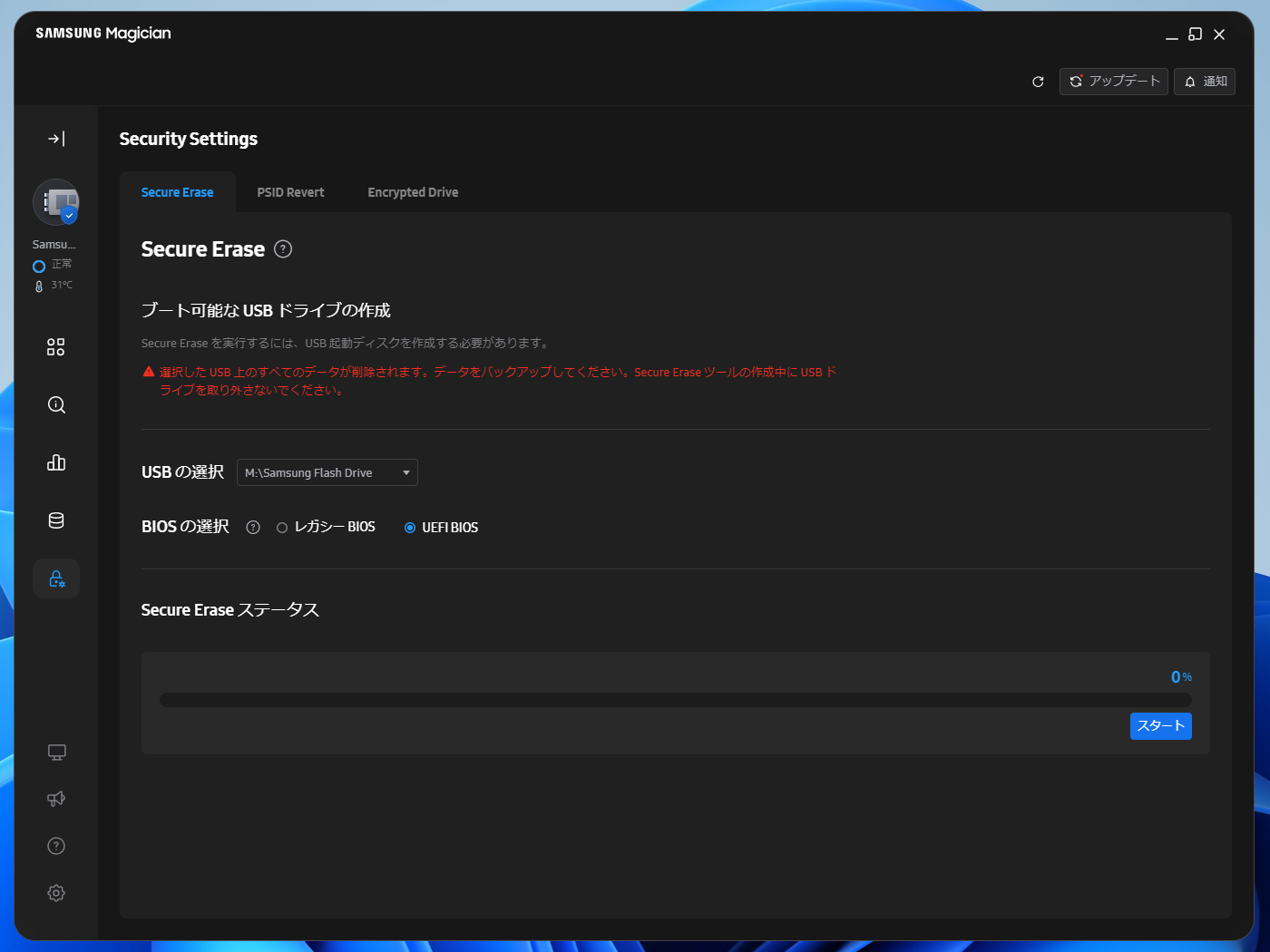Click the refresh icon in the top bar

coord(1038,82)
